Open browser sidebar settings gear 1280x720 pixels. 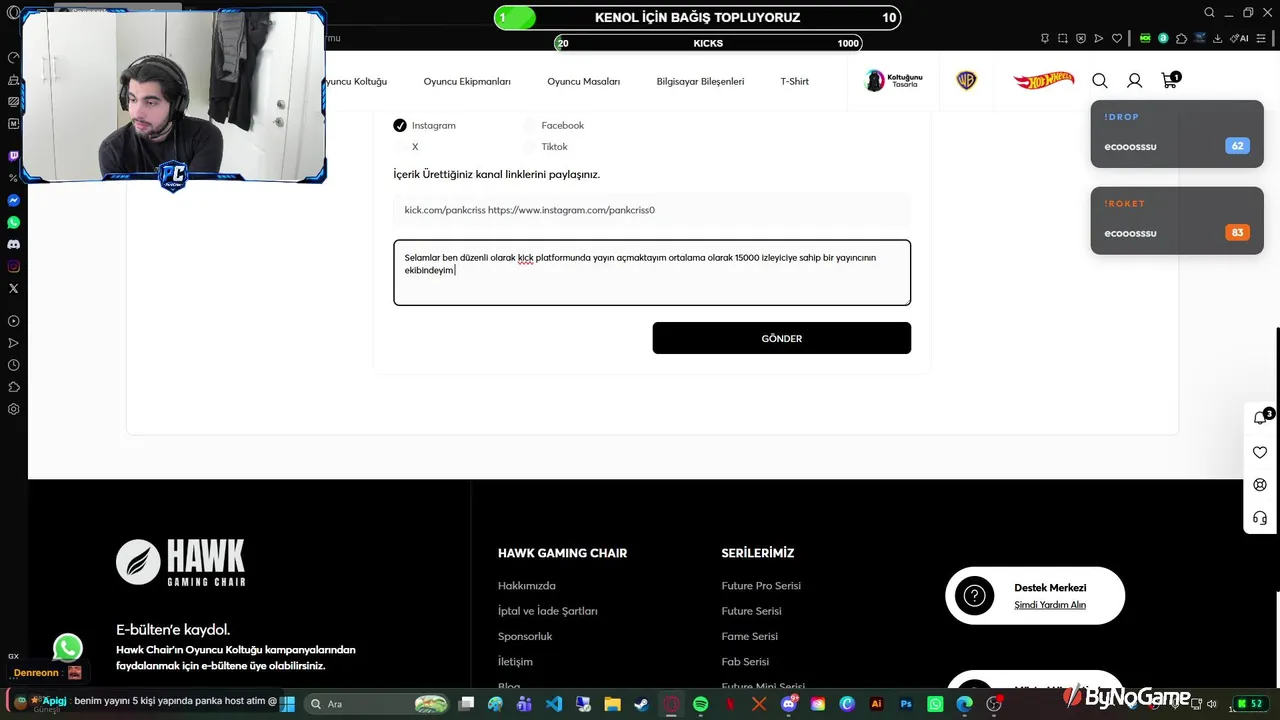click(13, 409)
